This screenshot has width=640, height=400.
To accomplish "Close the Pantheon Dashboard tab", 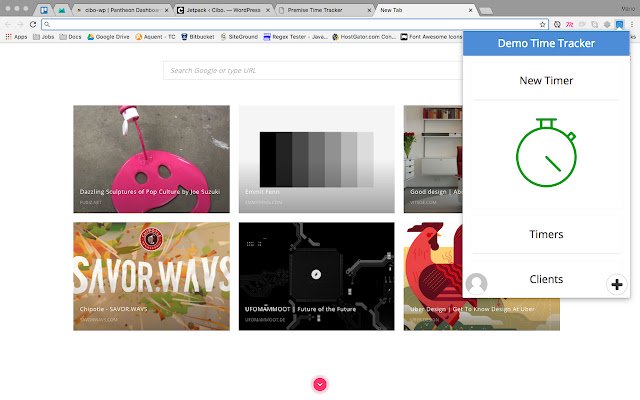I will coord(167,10).
